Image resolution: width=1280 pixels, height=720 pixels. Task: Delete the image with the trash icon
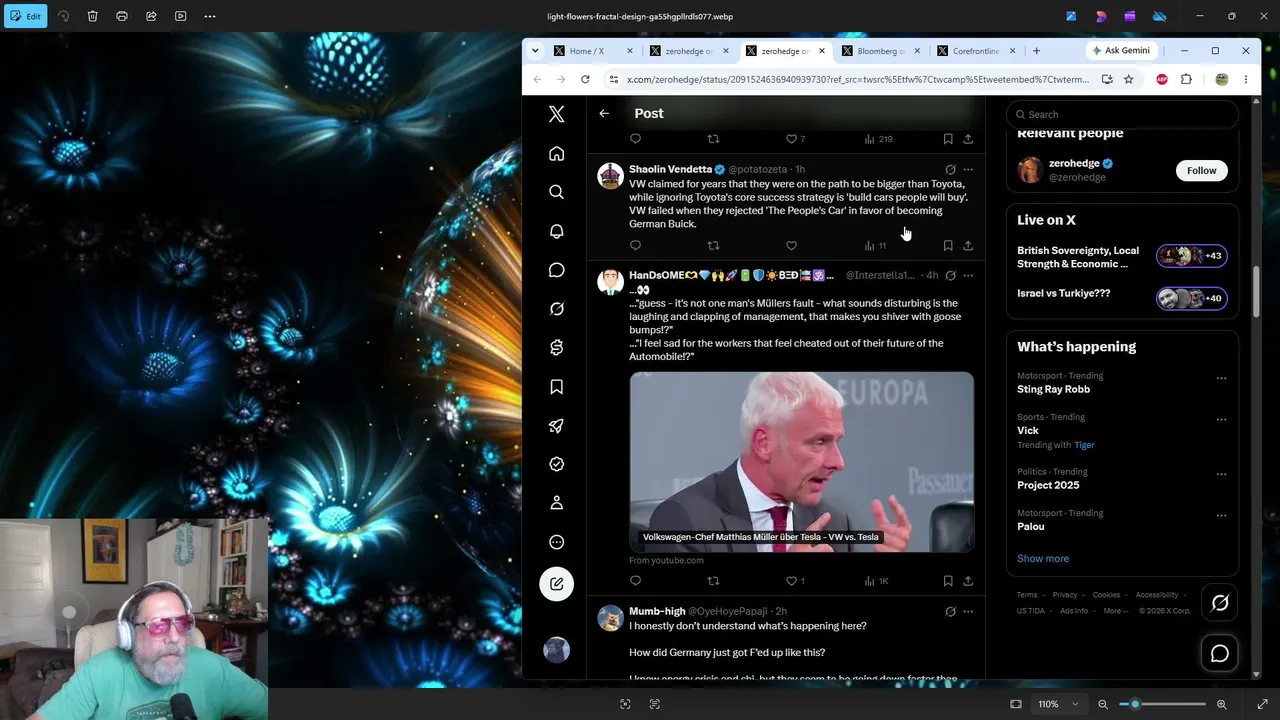(92, 16)
